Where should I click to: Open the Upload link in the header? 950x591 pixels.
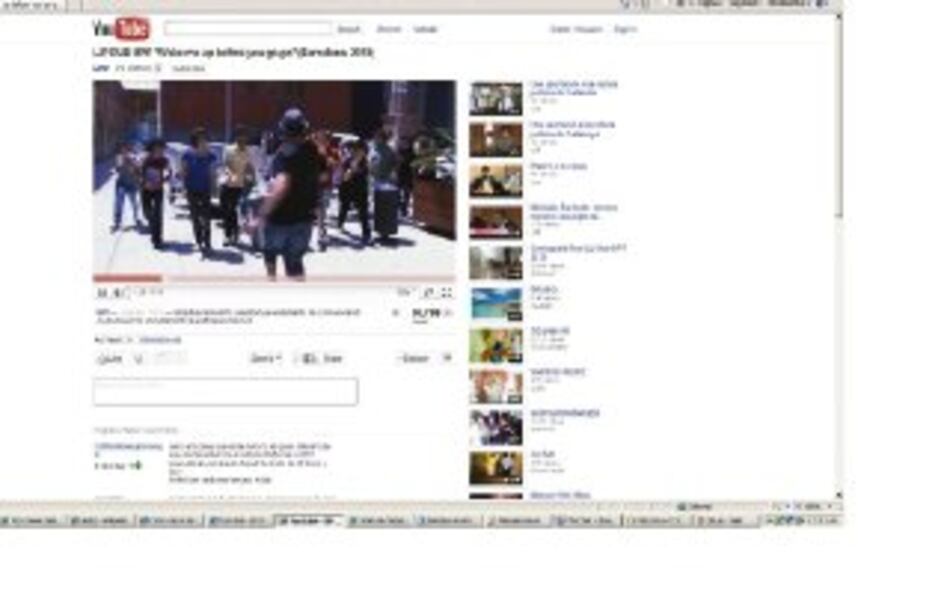click(425, 29)
